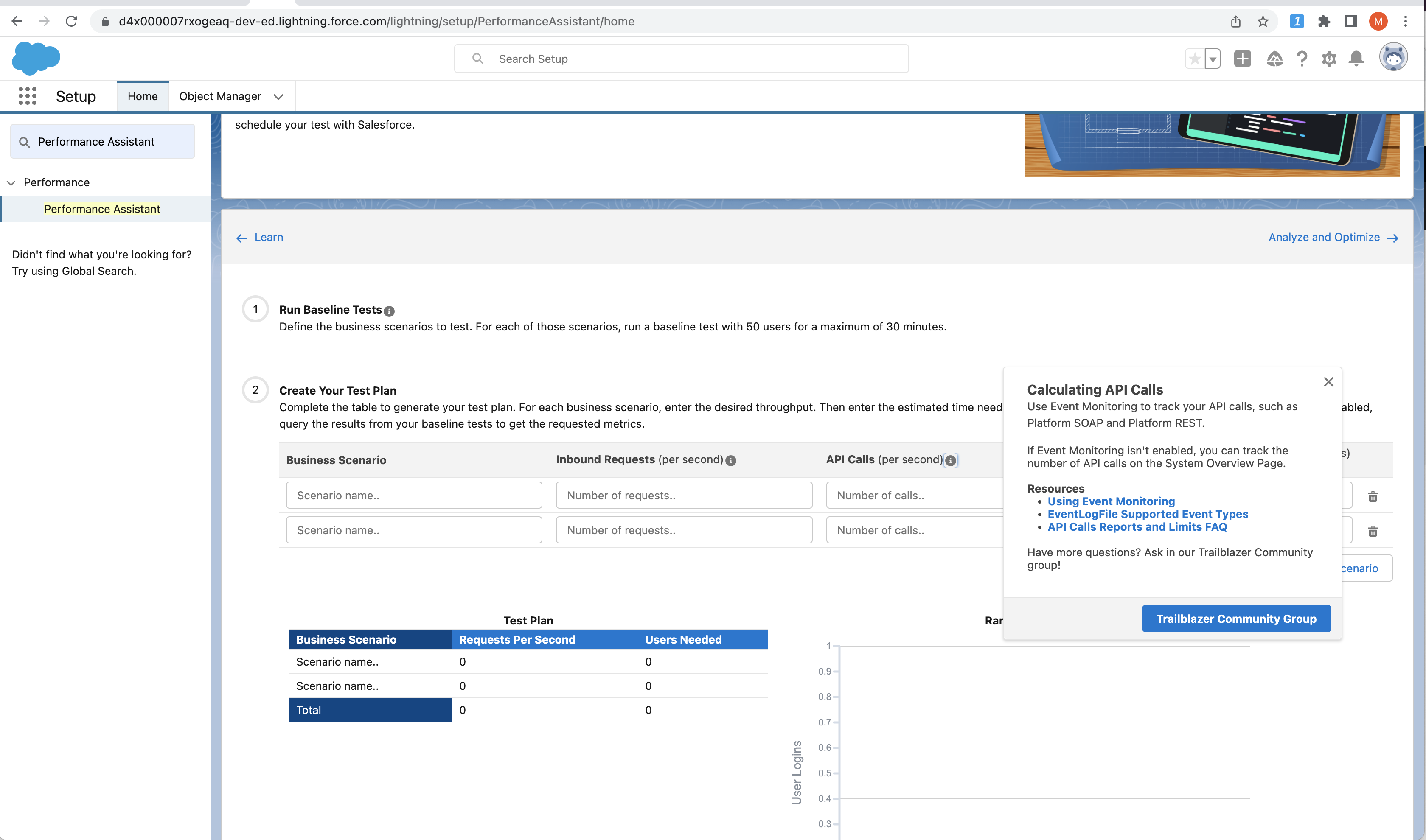The width and height of the screenshot is (1426, 840).
Task: Open the App Launcher dots grid
Action: 27,95
